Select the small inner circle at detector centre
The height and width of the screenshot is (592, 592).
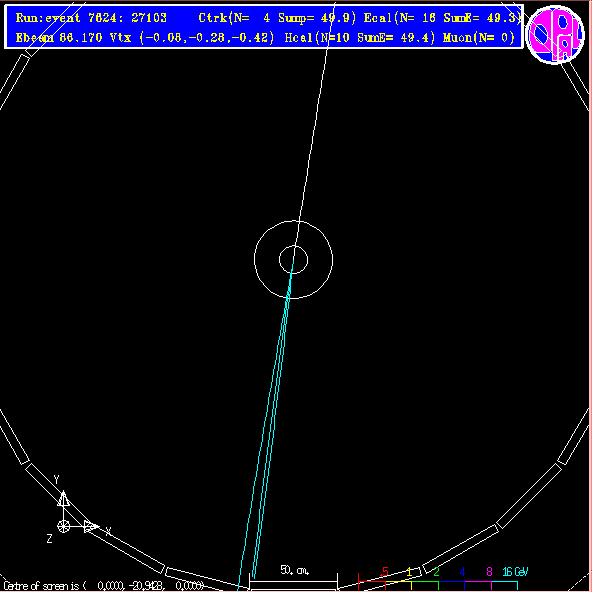click(293, 260)
